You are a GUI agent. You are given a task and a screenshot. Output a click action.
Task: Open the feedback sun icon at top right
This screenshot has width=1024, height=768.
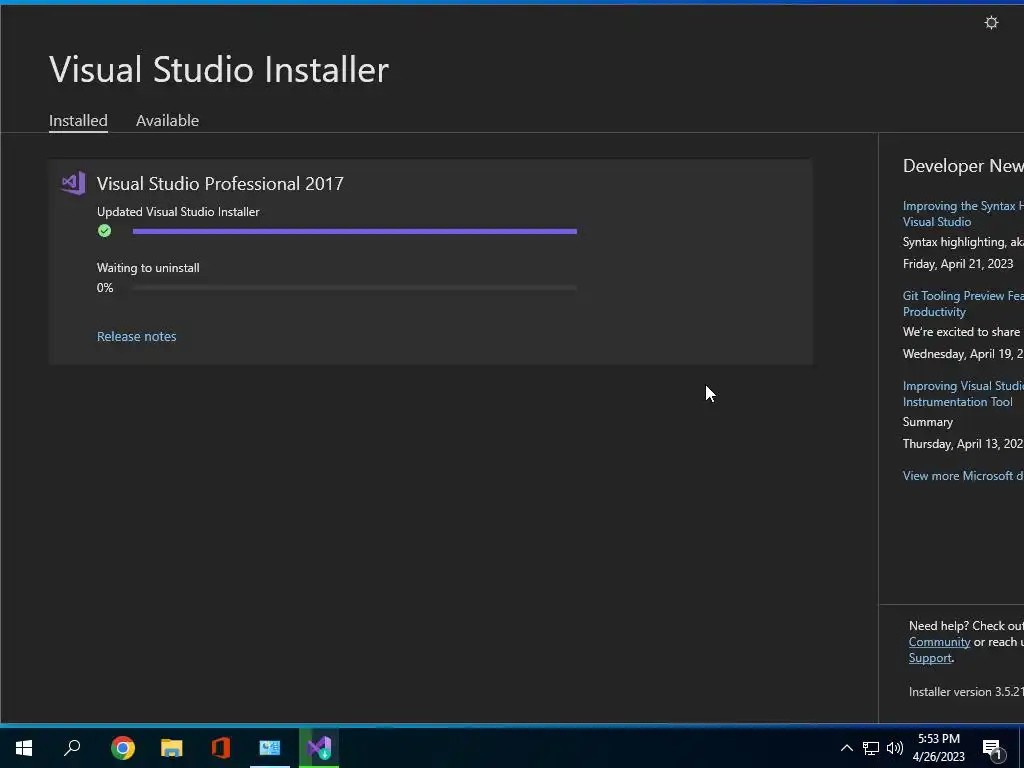click(991, 23)
